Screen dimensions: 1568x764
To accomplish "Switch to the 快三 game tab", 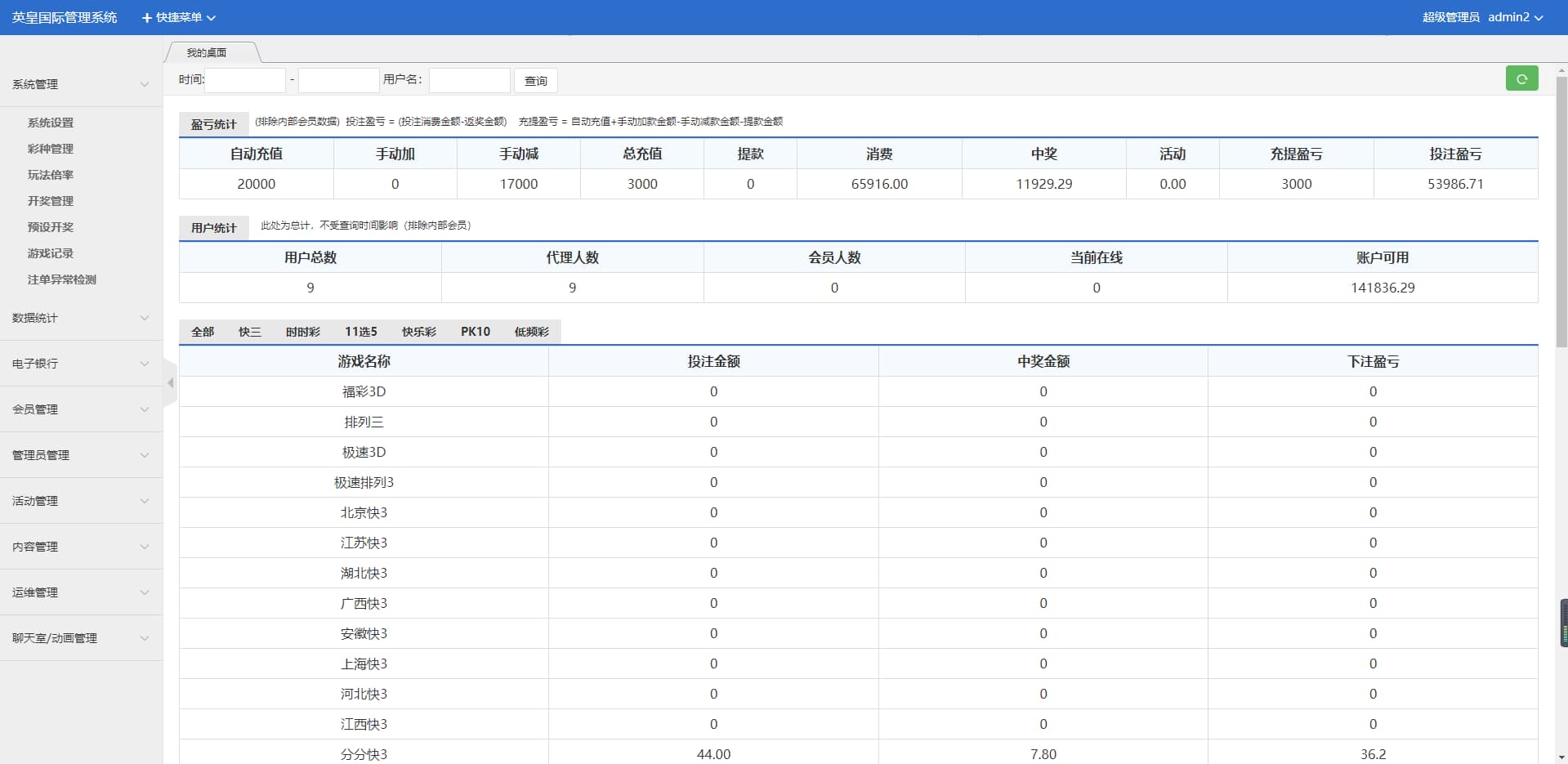I will pyautogui.click(x=249, y=332).
